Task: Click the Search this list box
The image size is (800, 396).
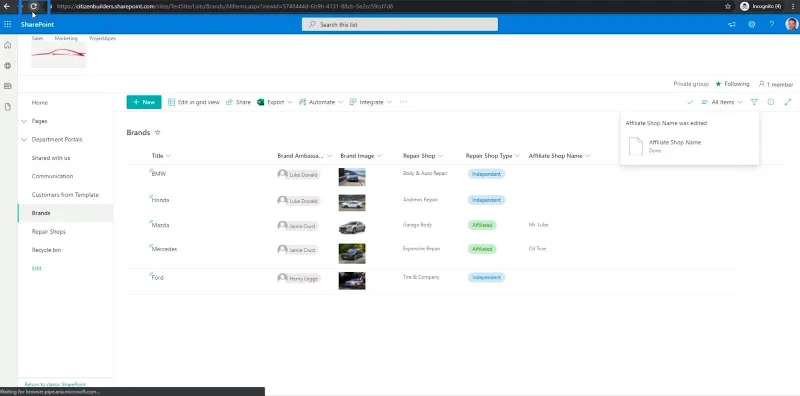Action: [x=400, y=24]
